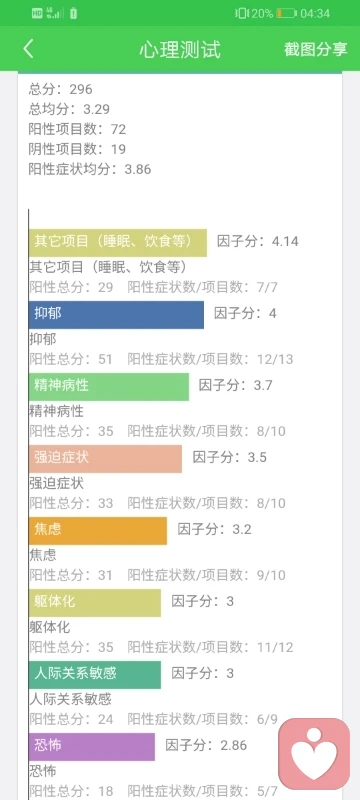Select the purple 恐怖 bar

(x=92, y=746)
